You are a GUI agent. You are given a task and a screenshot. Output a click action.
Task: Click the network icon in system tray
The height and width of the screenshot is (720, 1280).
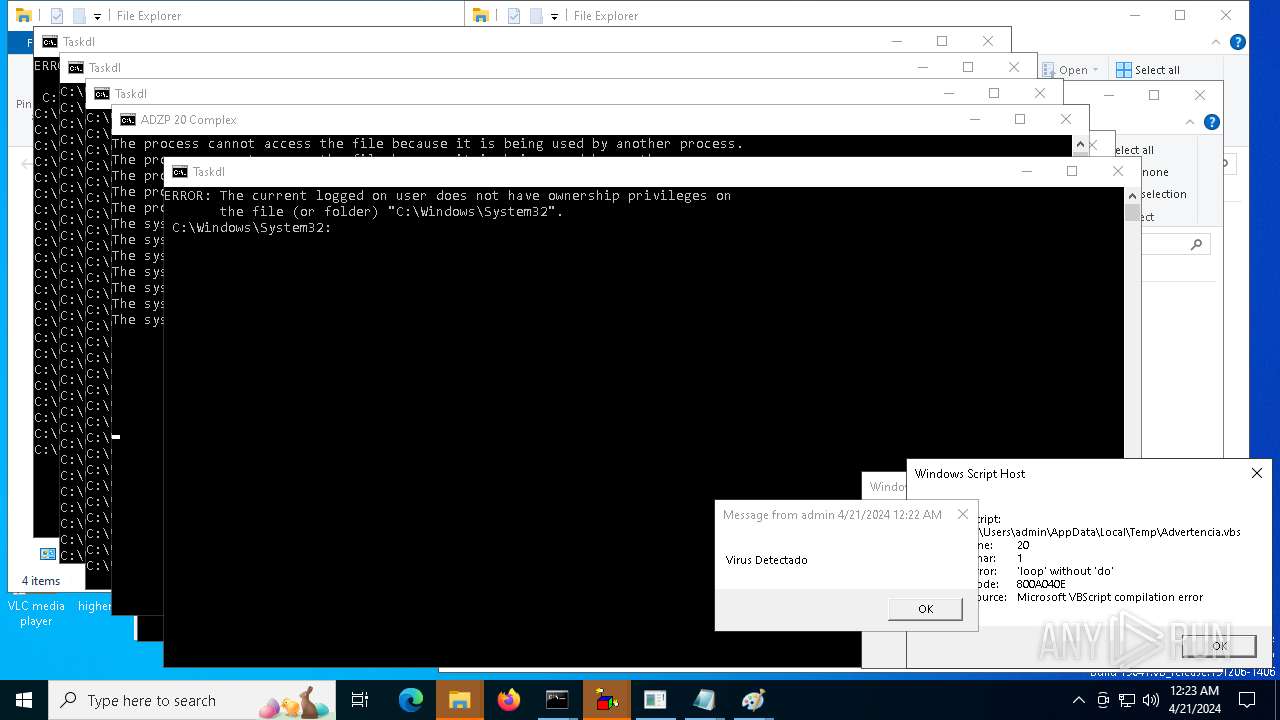point(1127,700)
